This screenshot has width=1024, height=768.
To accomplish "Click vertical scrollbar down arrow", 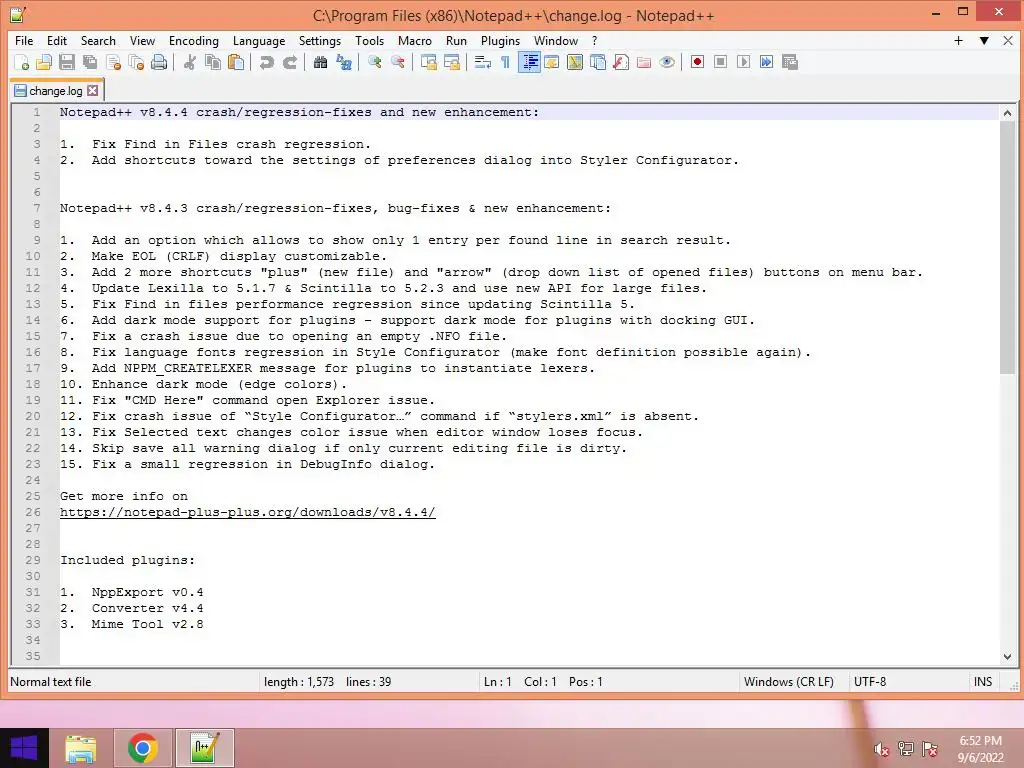I will pos(1007,657).
